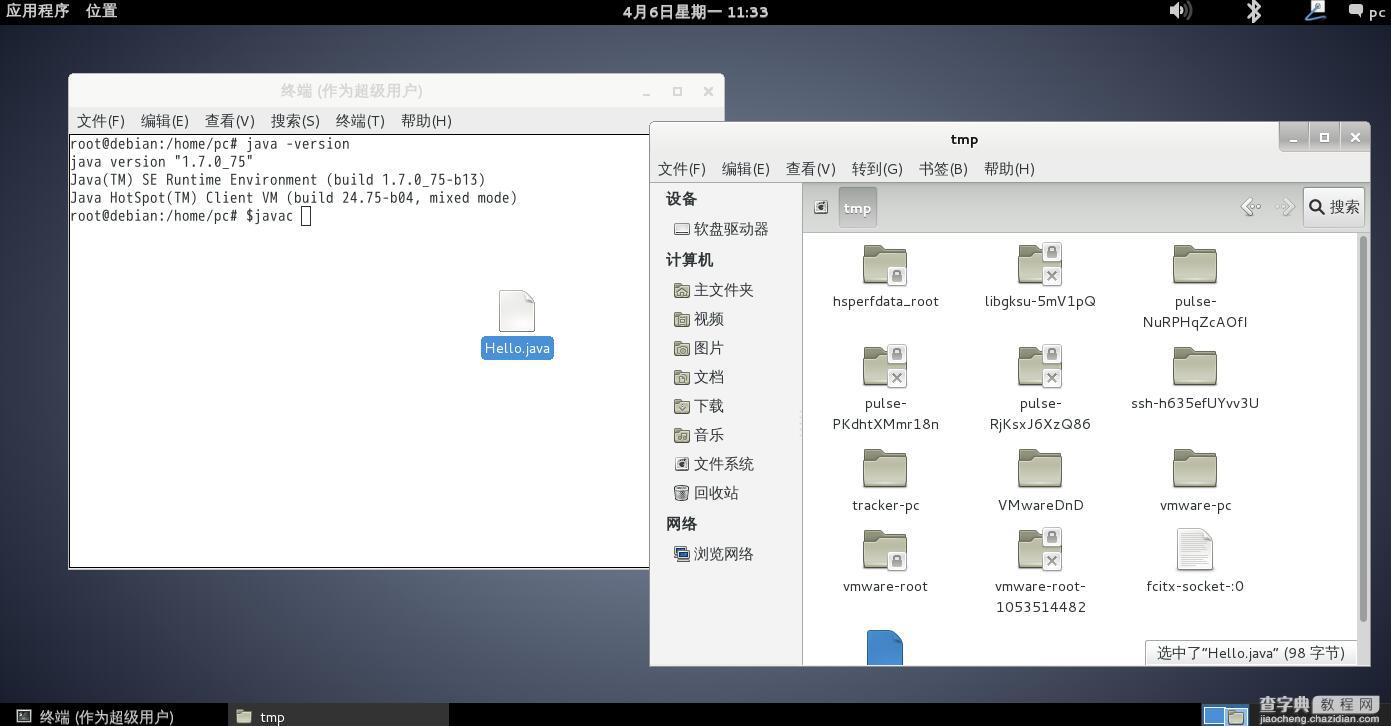Click the 搜索 search button
The image size is (1391, 726).
[x=1334, y=207]
